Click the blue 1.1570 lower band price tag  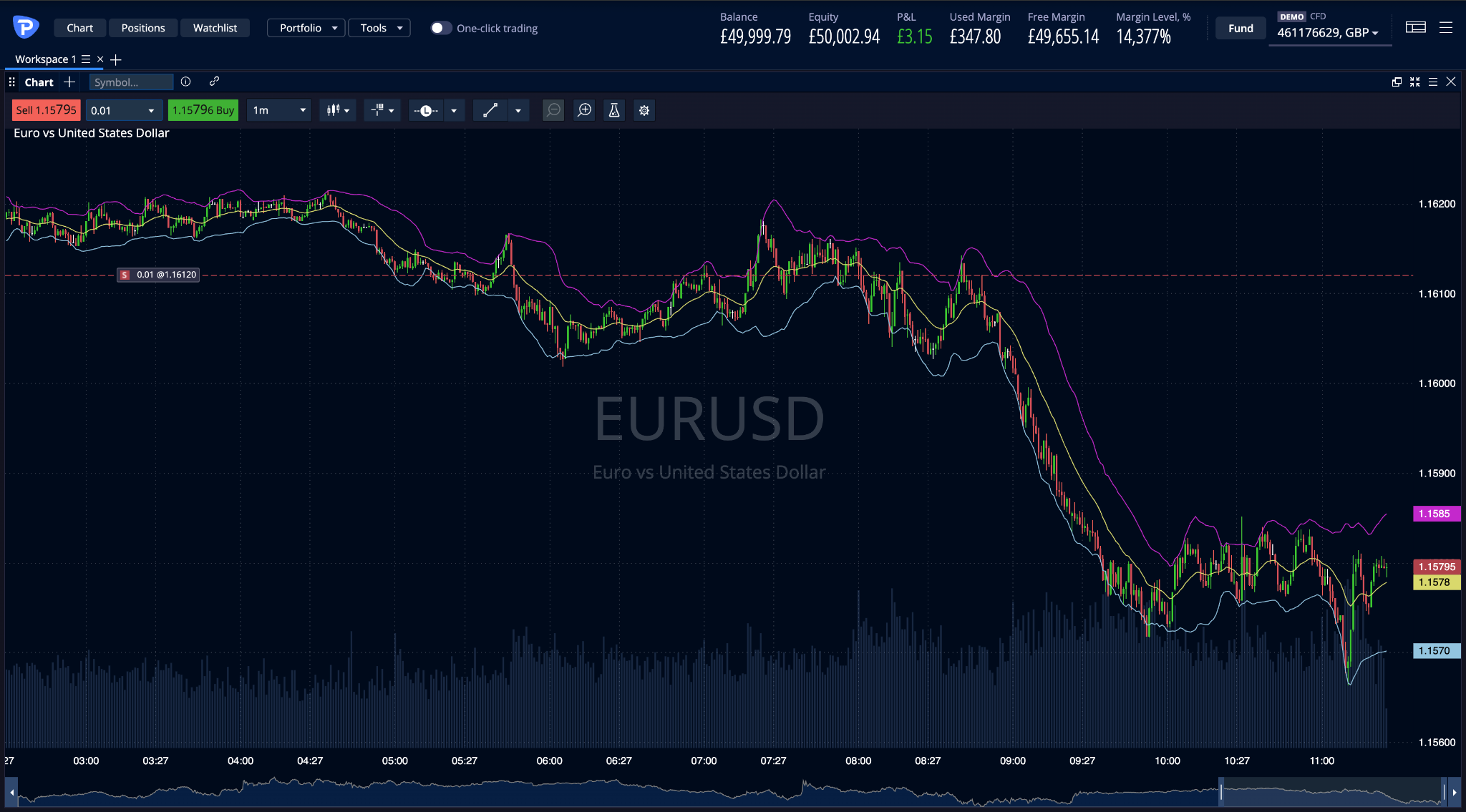click(1436, 651)
